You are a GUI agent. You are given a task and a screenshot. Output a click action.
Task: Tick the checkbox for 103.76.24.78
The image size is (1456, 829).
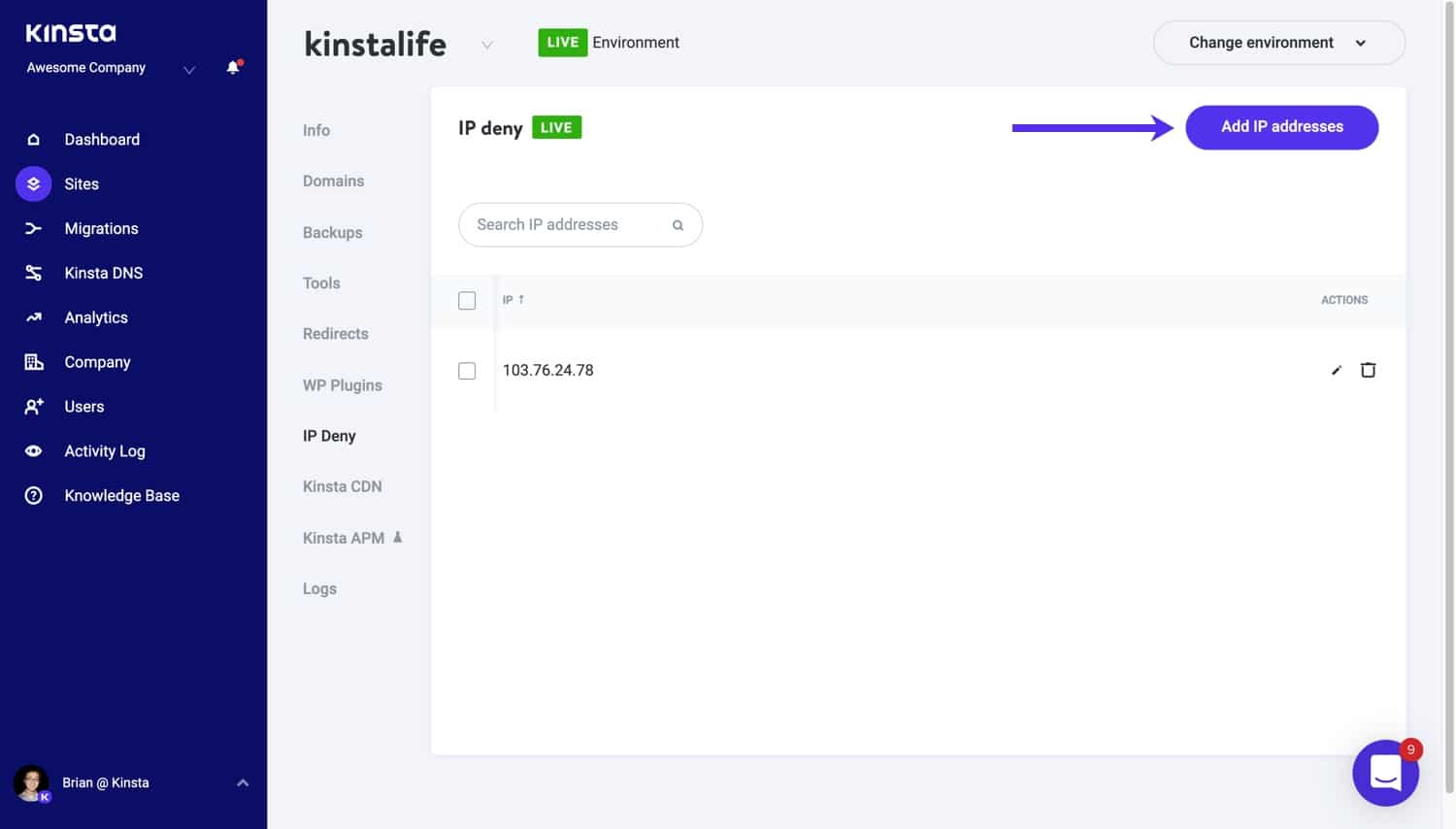tap(467, 371)
